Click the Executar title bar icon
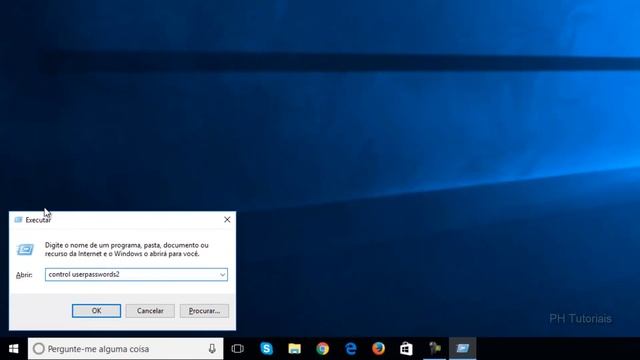Image resolution: width=640 pixels, height=360 pixels. (18, 220)
